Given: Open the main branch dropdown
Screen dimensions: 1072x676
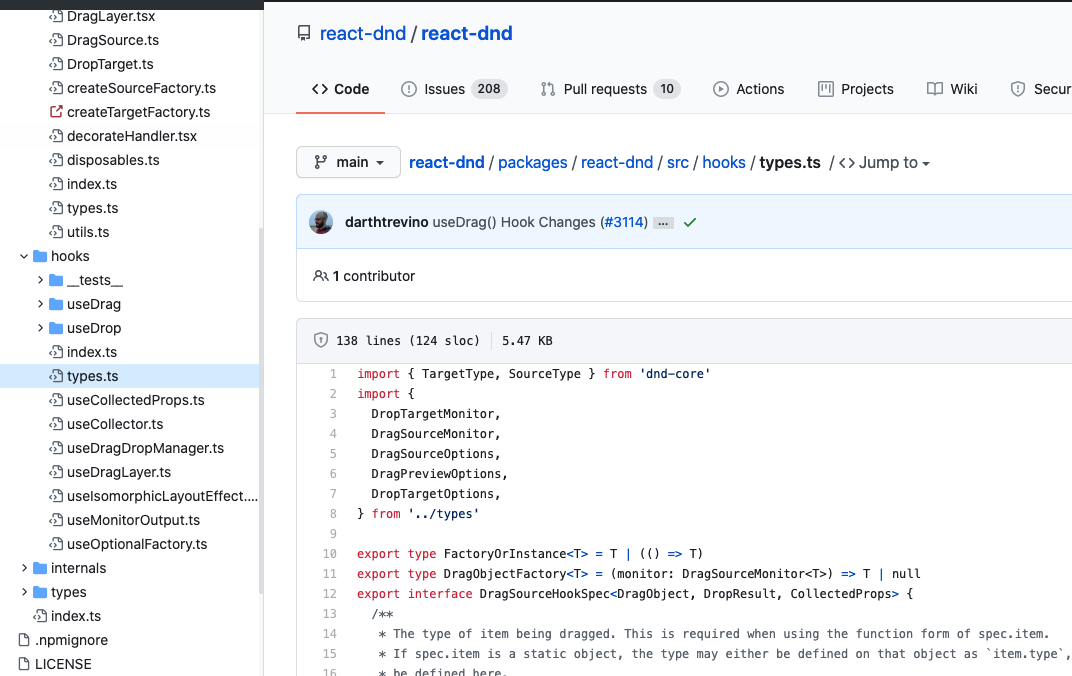Looking at the screenshot, I should 348,162.
